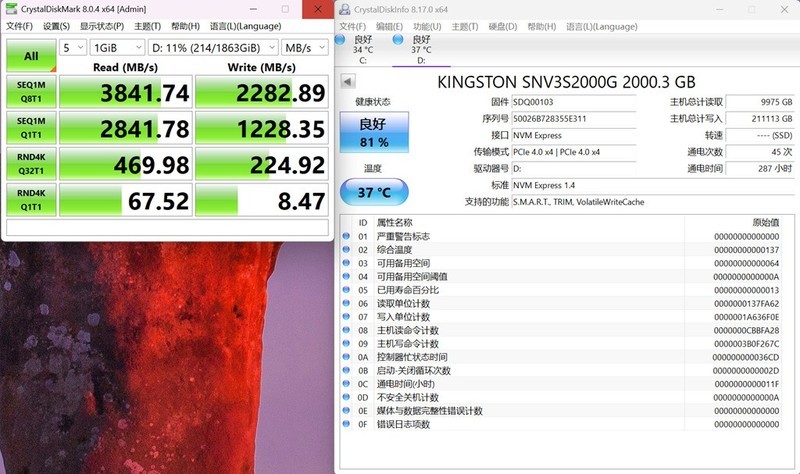Click the firmware field SDQ00103
Screen dimensions: 800x474
coord(574,102)
